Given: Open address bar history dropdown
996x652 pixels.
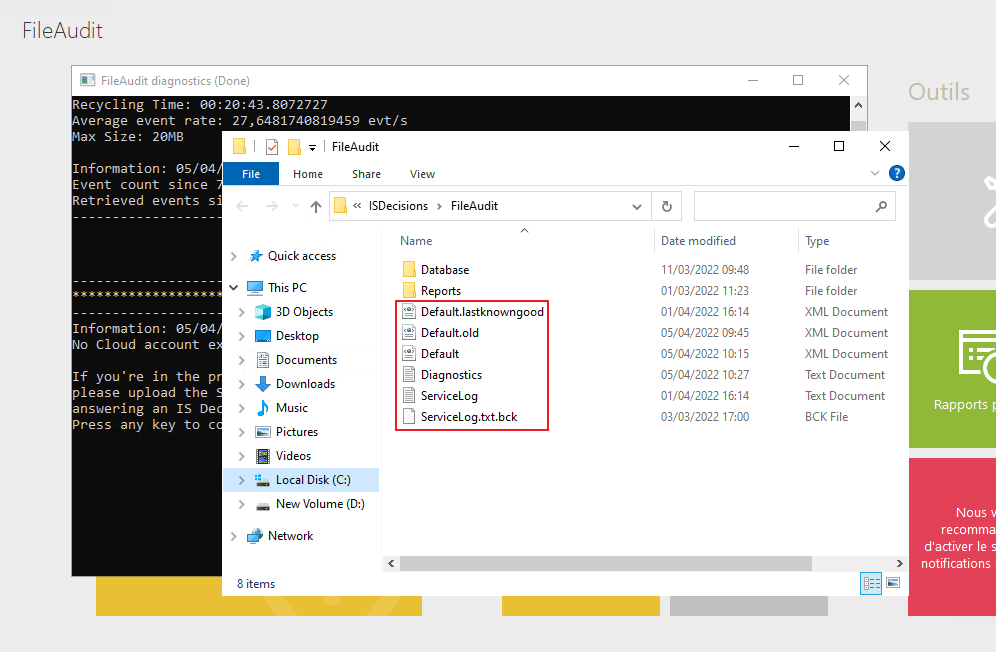Looking at the screenshot, I should tap(637, 207).
